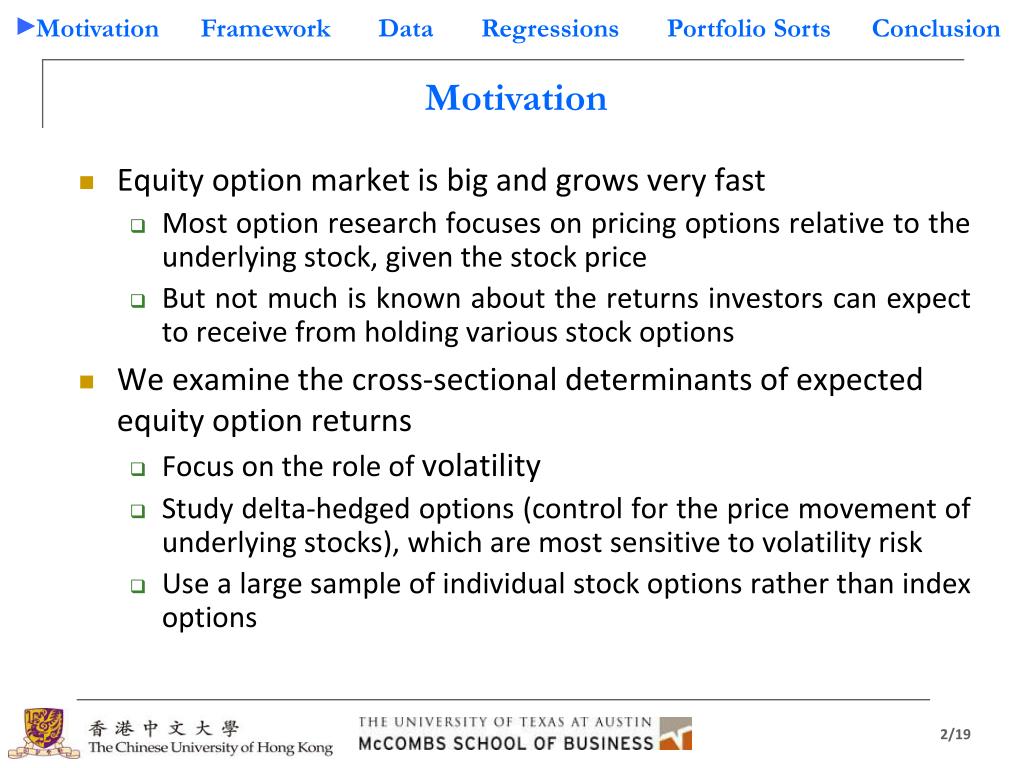Click the 'McCombs School of Business' text
This screenshot has height=768, width=1024.
point(505,743)
